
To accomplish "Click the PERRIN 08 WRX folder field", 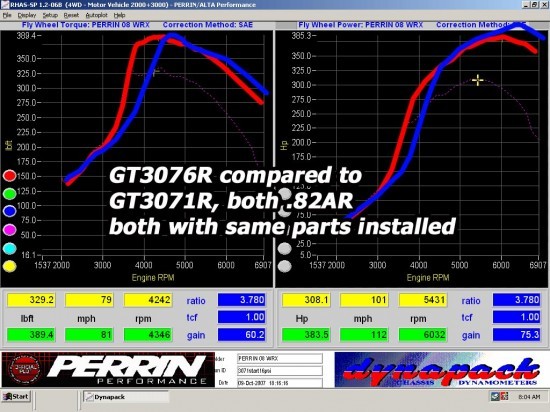I will (x=280, y=358).
